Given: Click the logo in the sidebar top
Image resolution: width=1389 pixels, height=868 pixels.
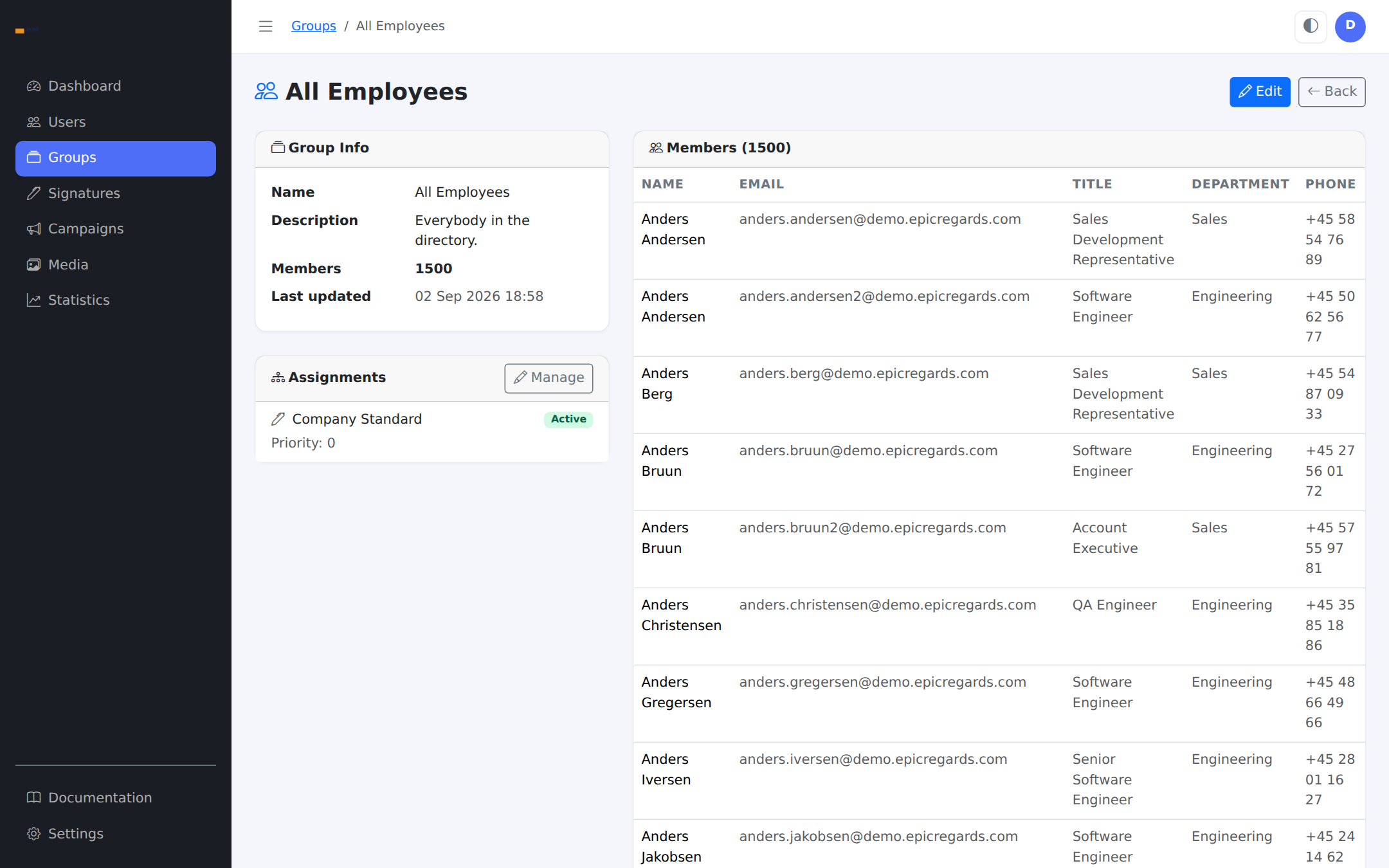Looking at the screenshot, I should (x=26, y=30).
